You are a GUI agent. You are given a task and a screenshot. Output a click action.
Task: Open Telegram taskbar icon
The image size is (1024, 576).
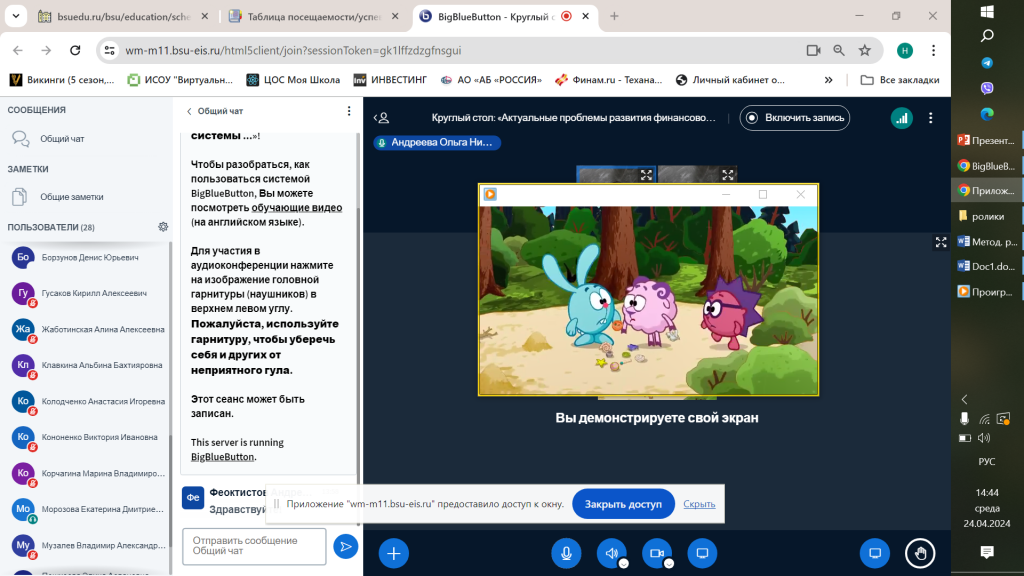click(987, 63)
